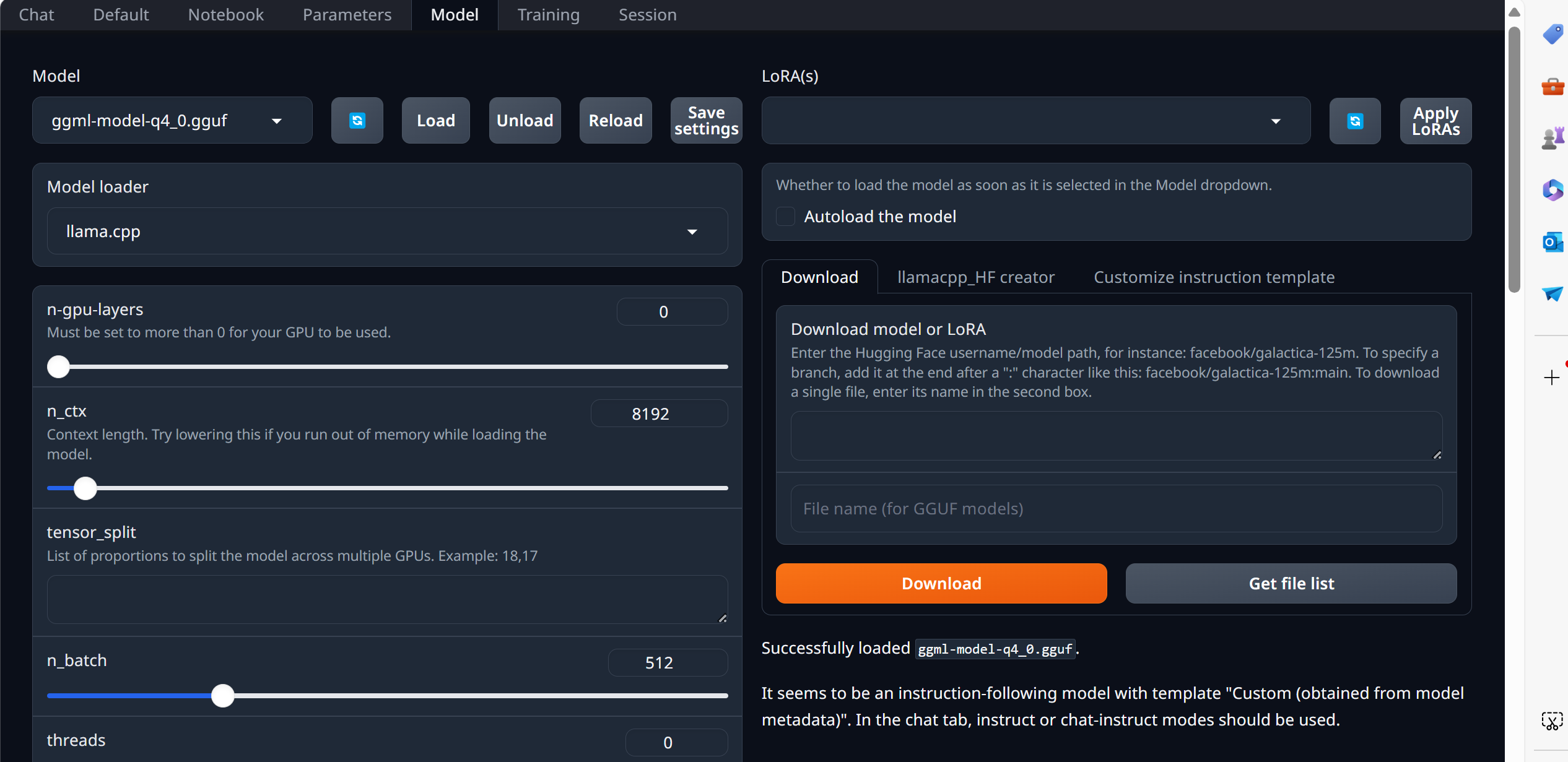Switch to the Parameters tab
Viewport: 1568px width, 762px height.
pos(347,15)
